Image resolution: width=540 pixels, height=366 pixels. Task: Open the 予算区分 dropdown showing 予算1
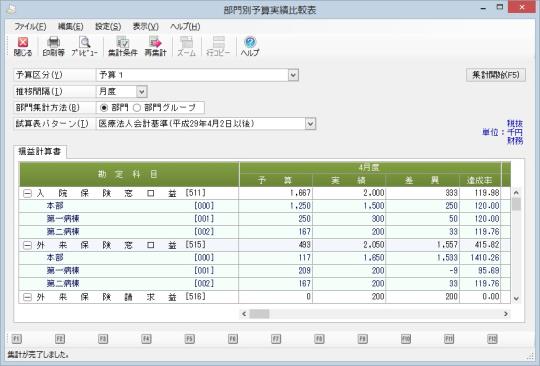[x=293, y=75]
